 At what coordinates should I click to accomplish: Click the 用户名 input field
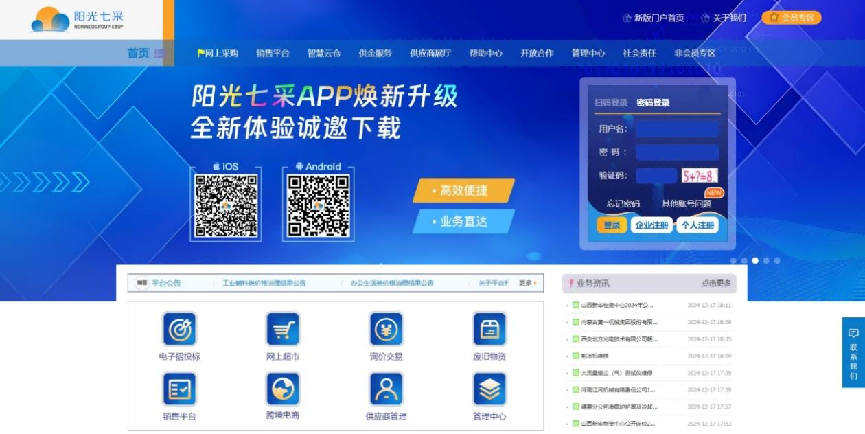[677, 129]
